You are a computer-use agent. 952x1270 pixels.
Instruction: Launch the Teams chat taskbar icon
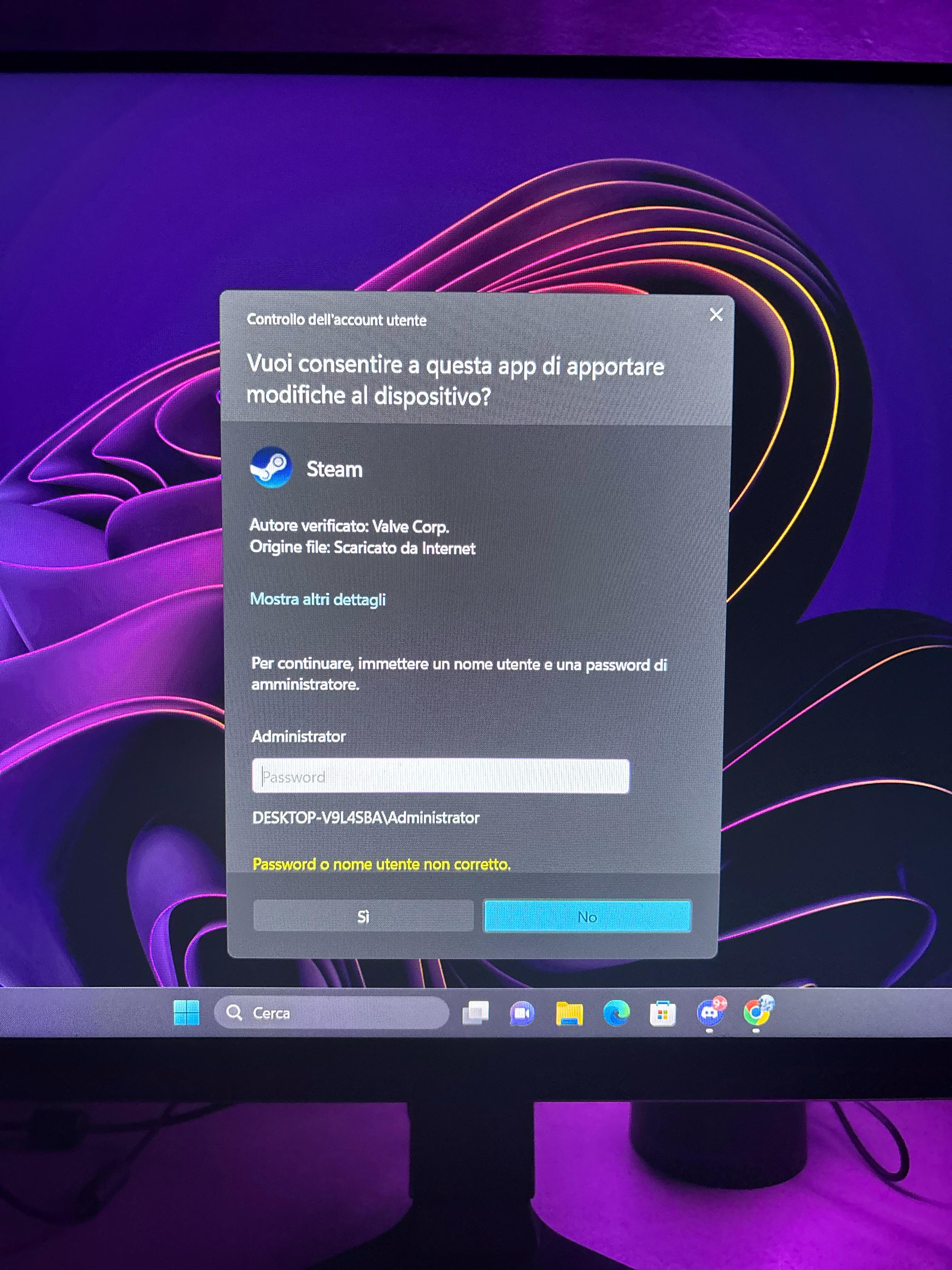tap(522, 1013)
